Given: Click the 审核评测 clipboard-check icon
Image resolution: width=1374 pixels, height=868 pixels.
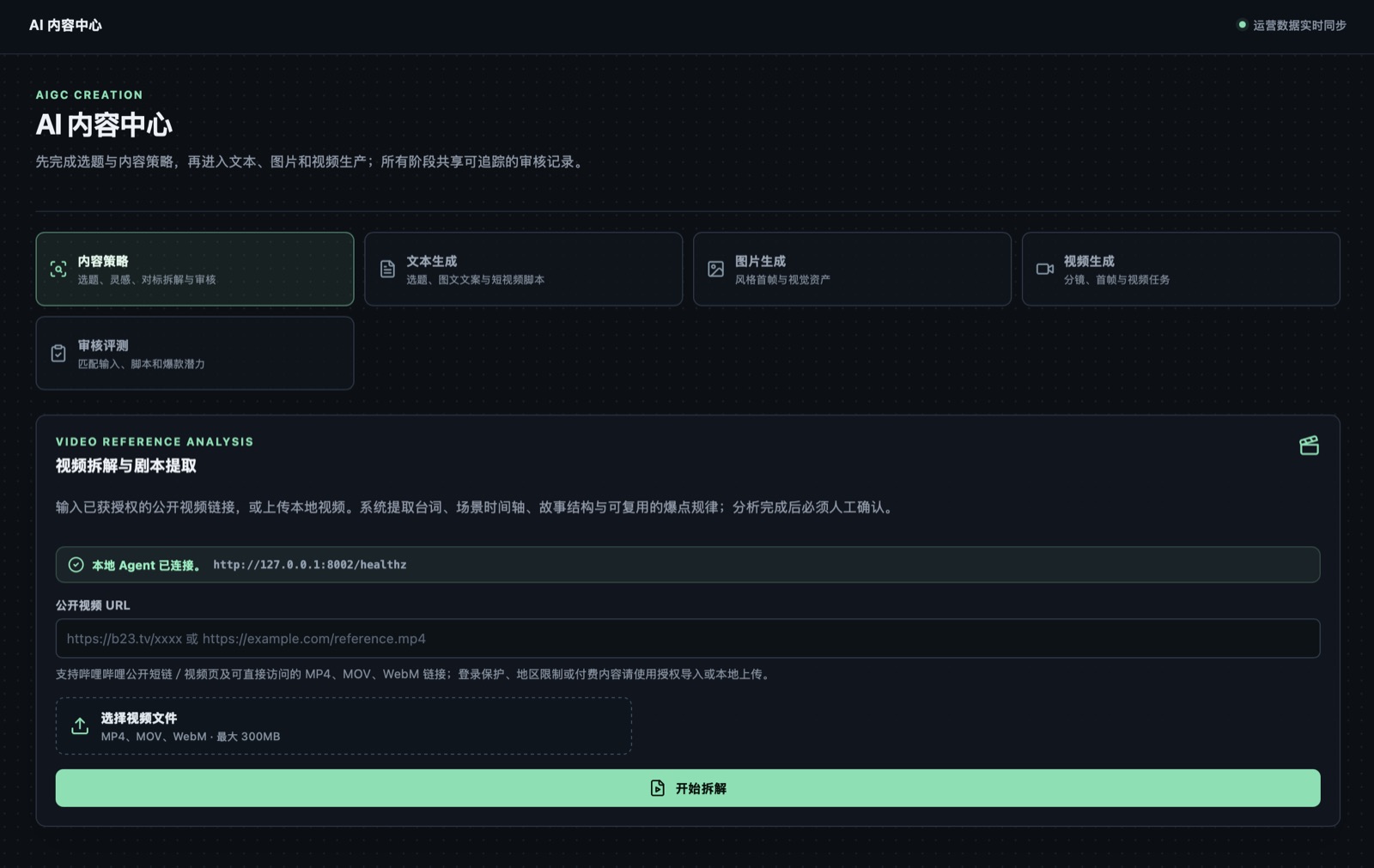Looking at the screenshot, I should (58, 353).
